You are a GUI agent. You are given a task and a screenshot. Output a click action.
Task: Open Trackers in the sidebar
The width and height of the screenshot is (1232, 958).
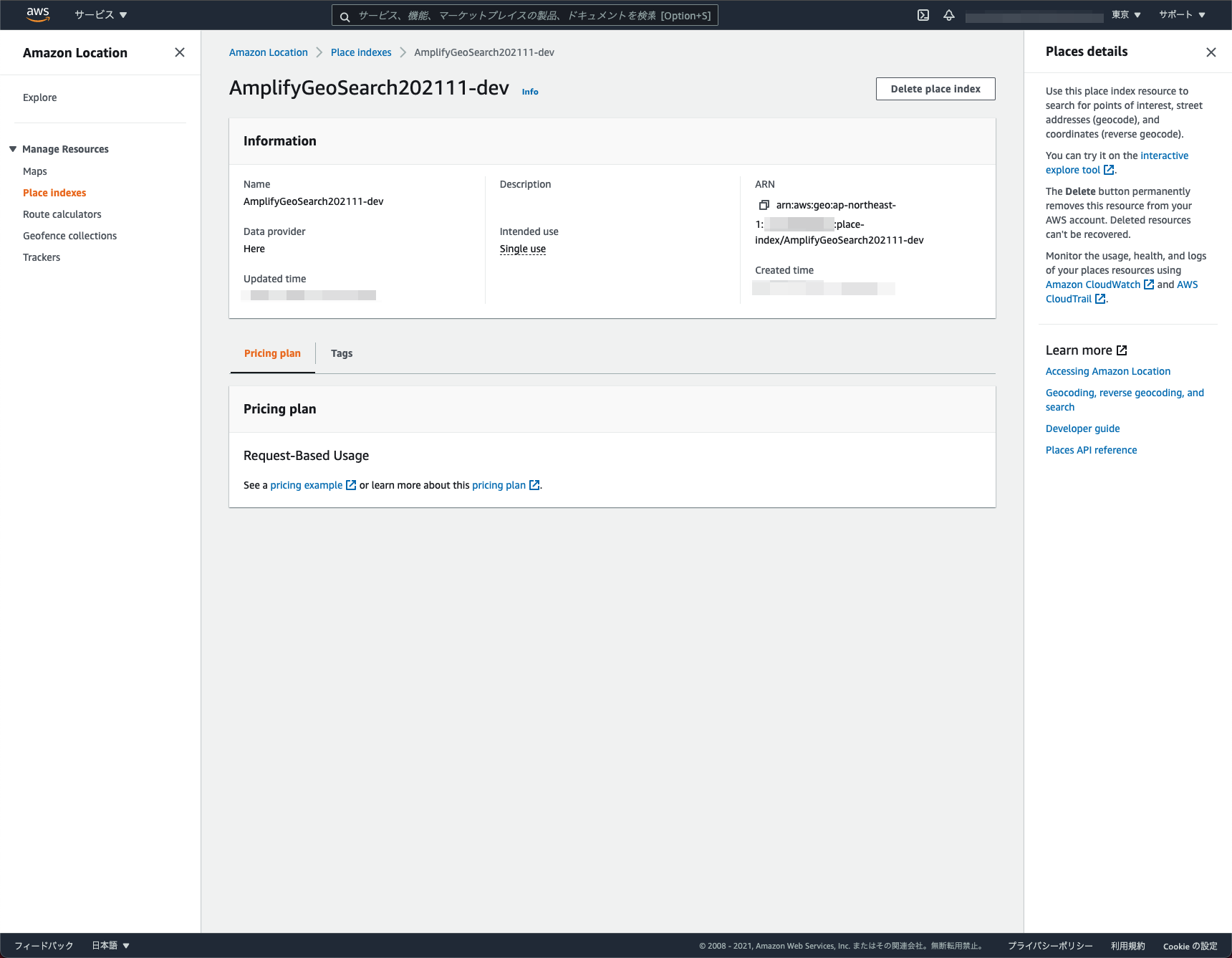[x=42, y=257]
